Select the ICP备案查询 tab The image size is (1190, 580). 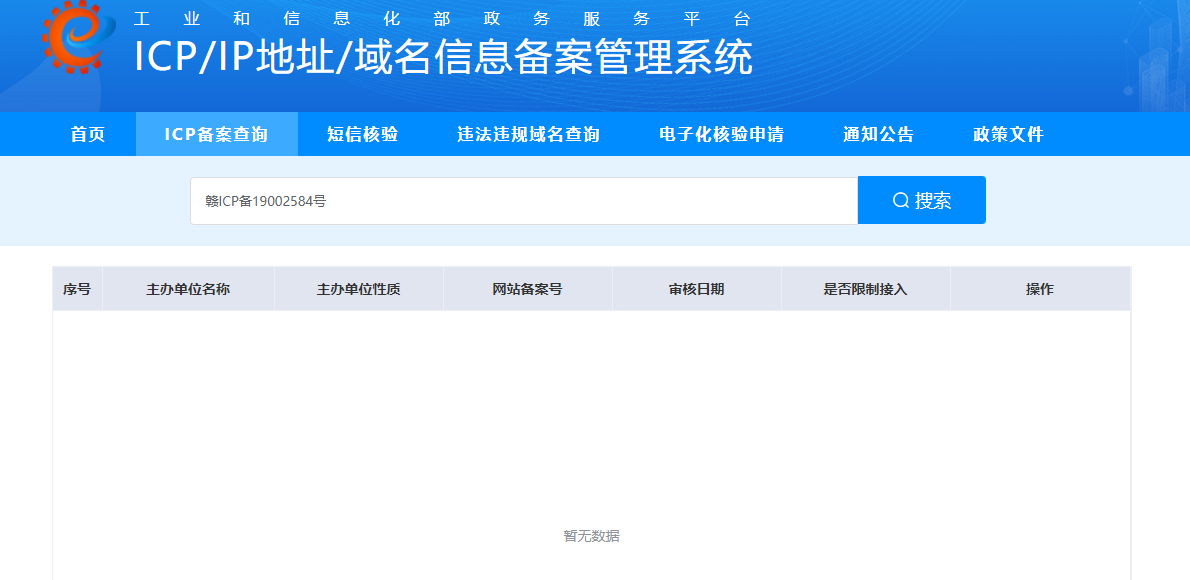(216, 134)
